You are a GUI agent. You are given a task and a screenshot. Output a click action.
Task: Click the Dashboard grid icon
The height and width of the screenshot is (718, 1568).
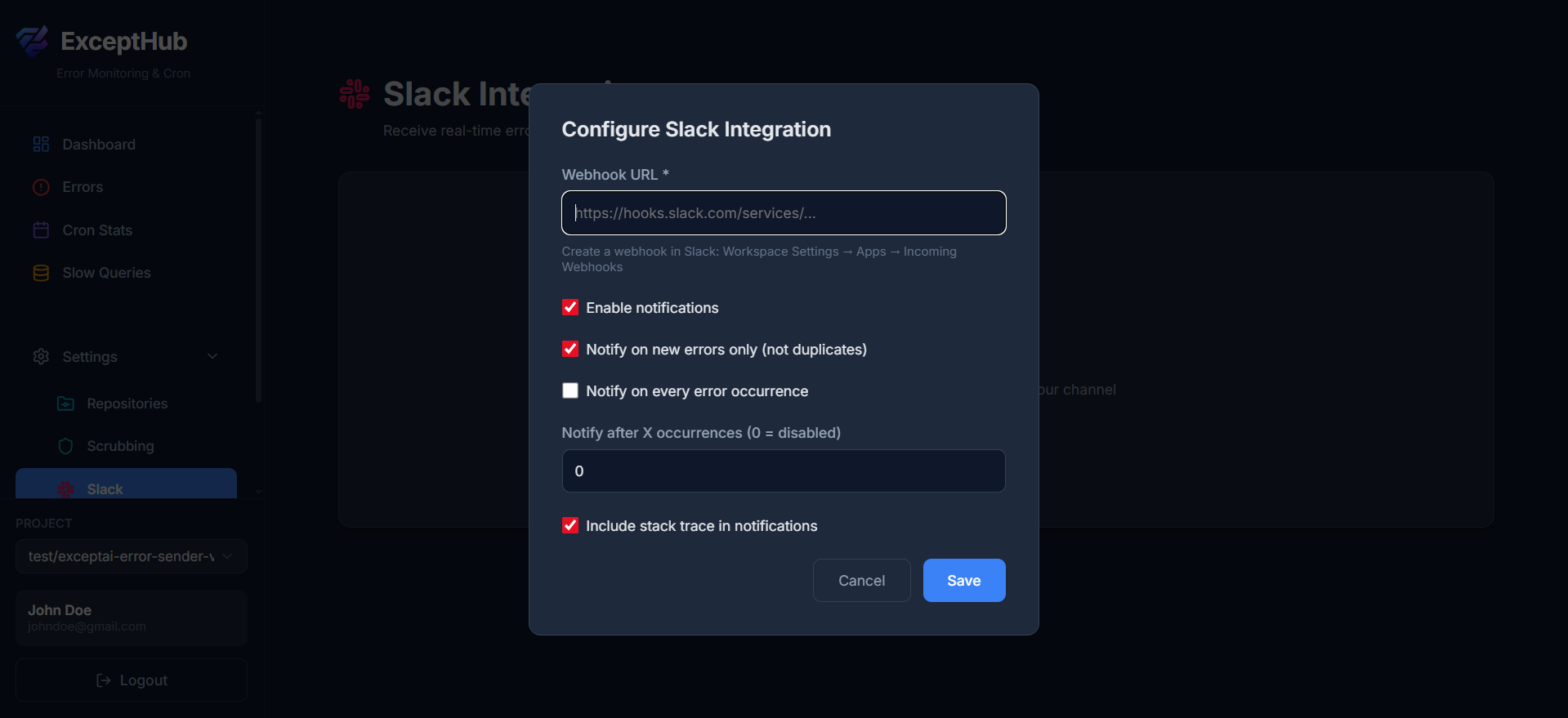[41, 145]
